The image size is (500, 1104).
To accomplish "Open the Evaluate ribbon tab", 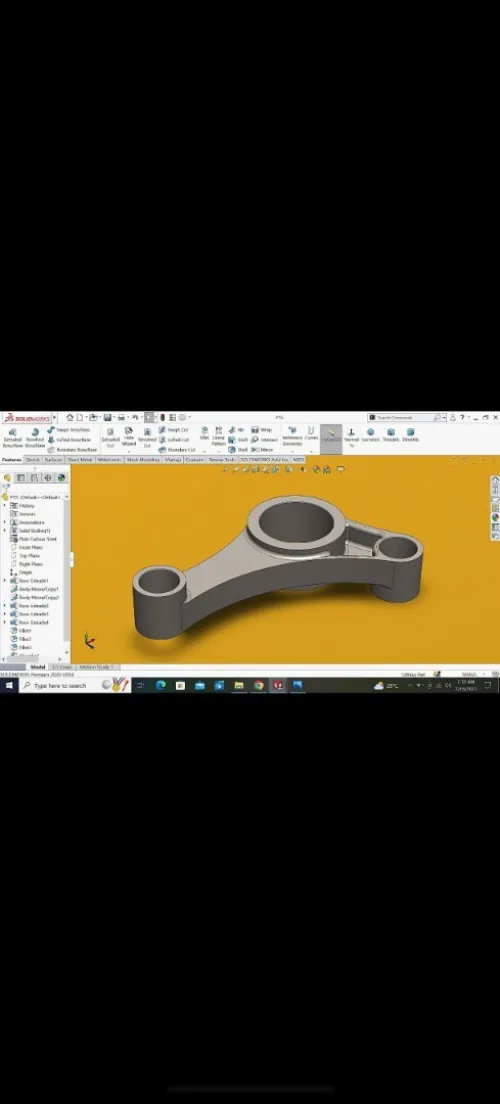I will [x=195, y=460].
